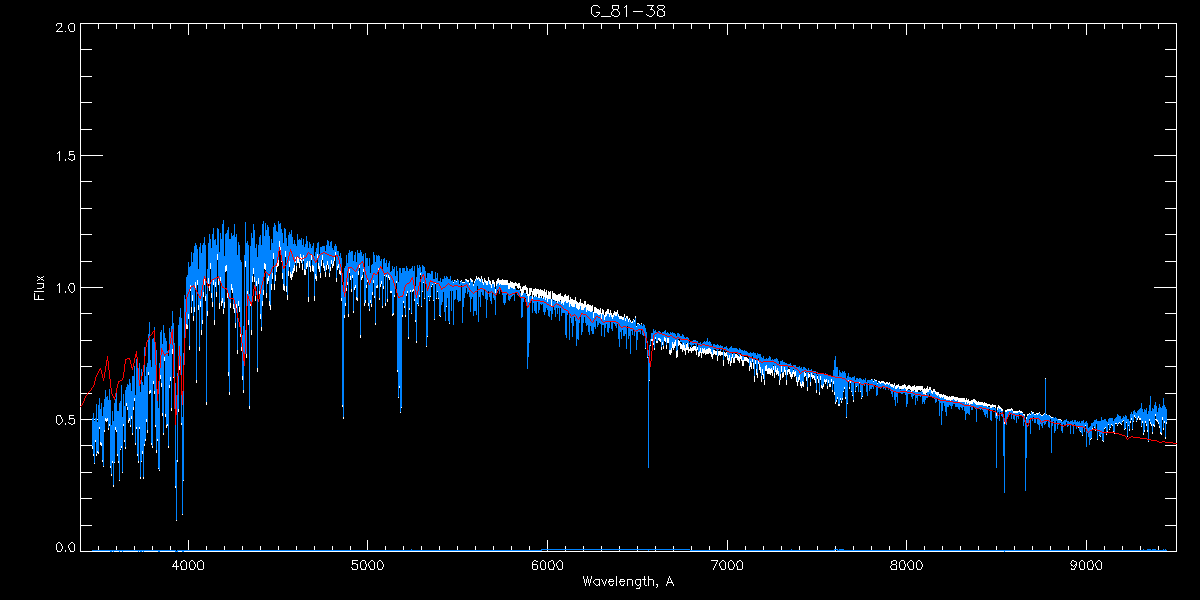1200x600 pixels.
Task: Click the 0.0 flux tick label
Action: [x=66, y=548]
